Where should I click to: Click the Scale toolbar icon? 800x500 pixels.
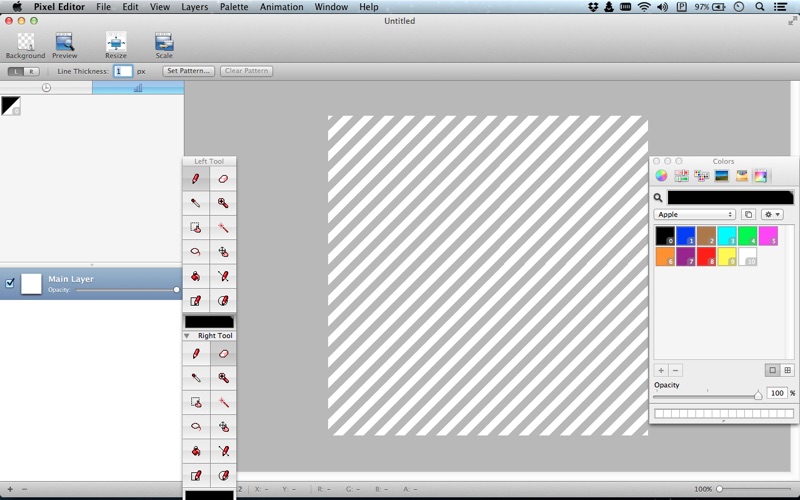point(164,45)
